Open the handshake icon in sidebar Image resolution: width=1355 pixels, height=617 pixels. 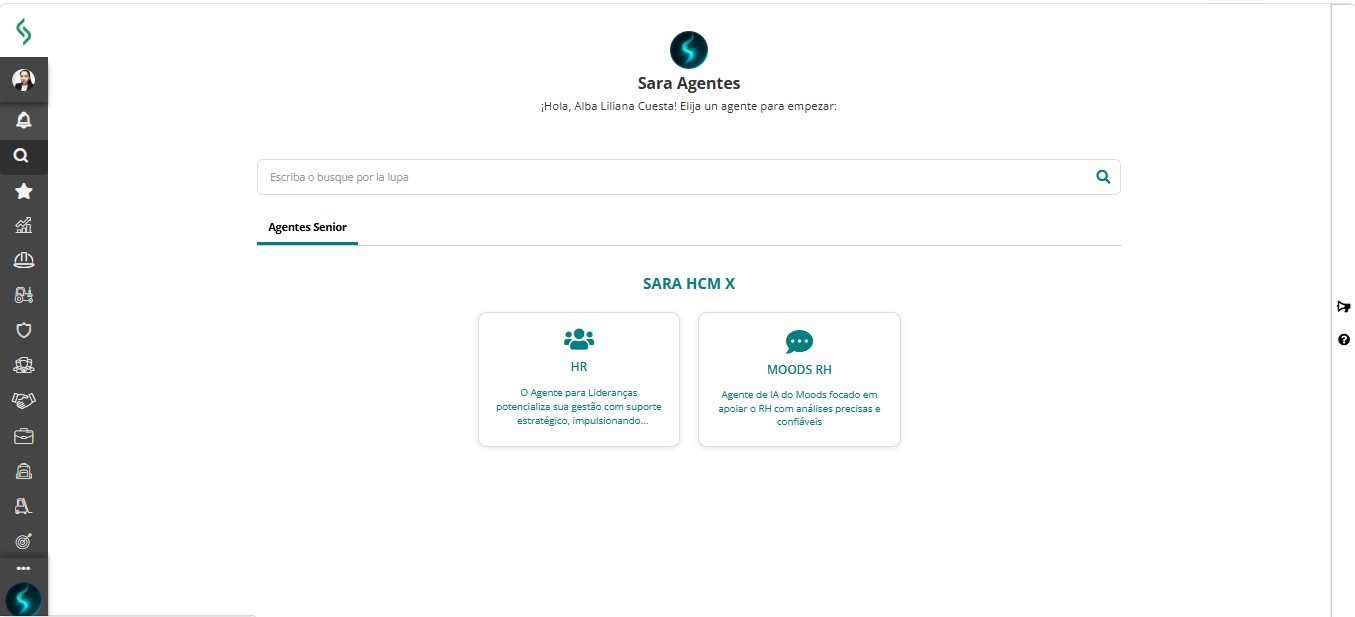[x=24, y=400]
